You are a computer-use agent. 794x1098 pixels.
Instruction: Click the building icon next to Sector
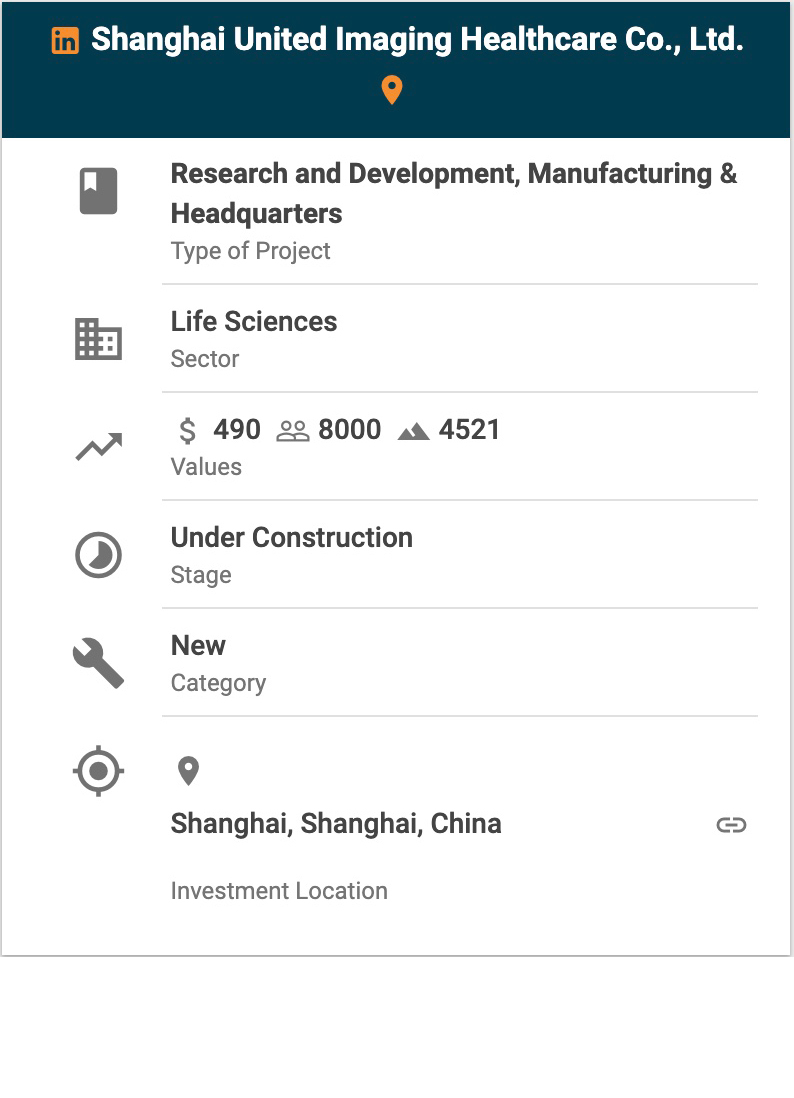pos(98,340)
